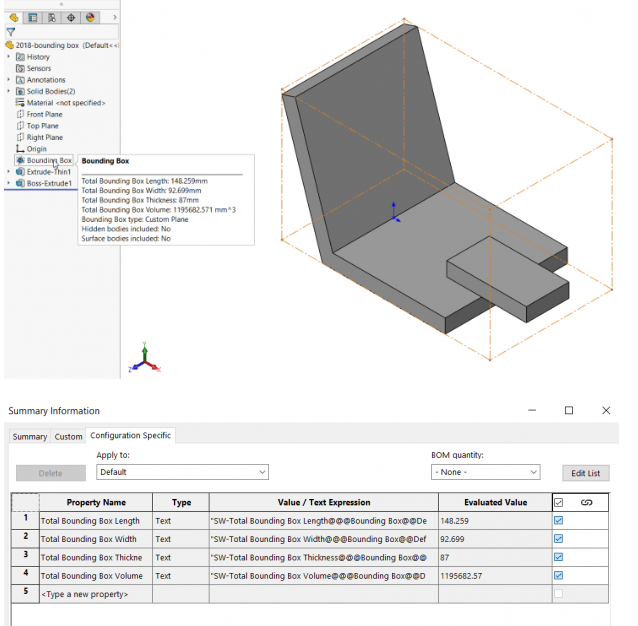The height and width of the screenshot is (626, 638).
Task: Expand the Solid Bodies(2) folder
Action: pyautogui.click(x=9, y=91)
